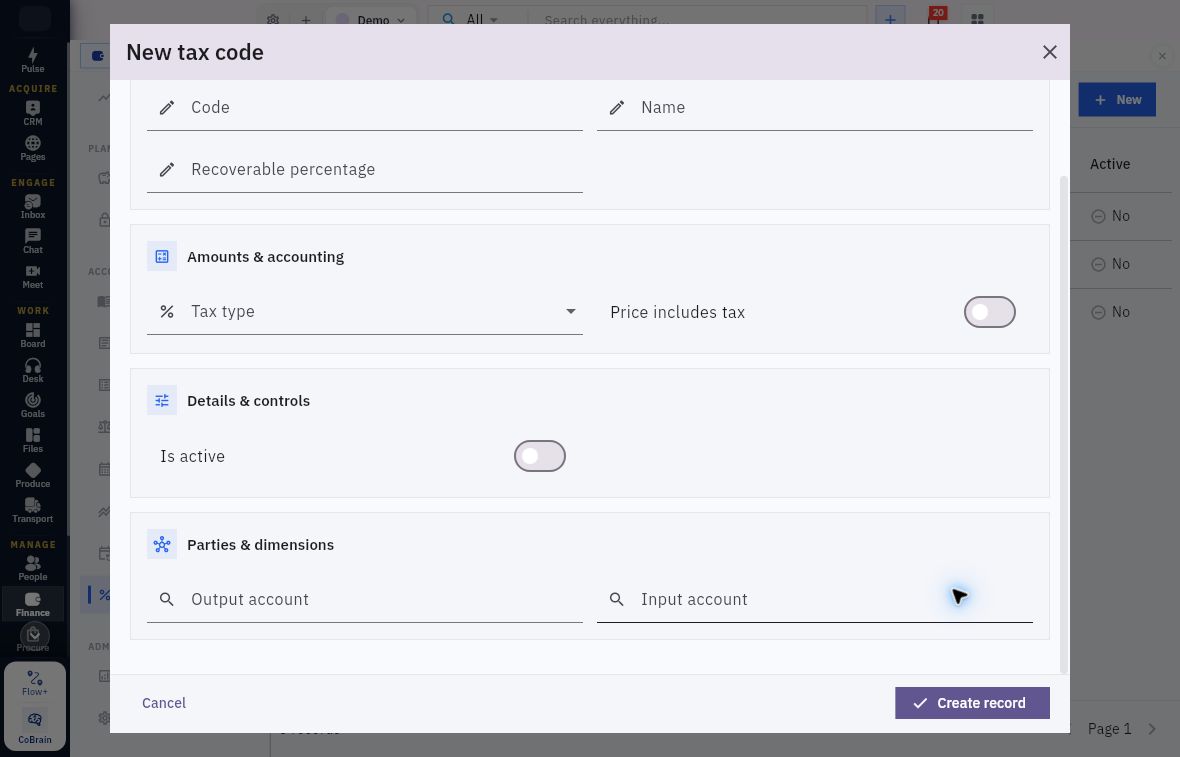Click the New button behind dialog
Image resolution: width=1180 pixels, height=757 pixels.
coord(1117,99)
